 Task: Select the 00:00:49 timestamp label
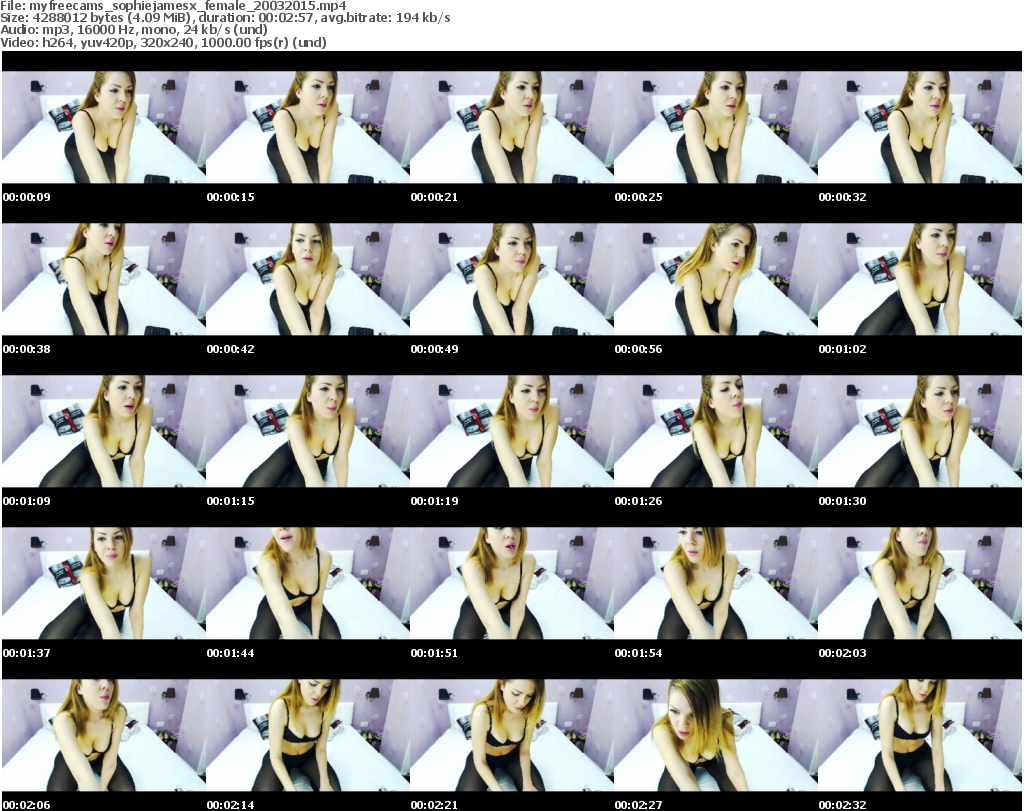click(434, 349)
